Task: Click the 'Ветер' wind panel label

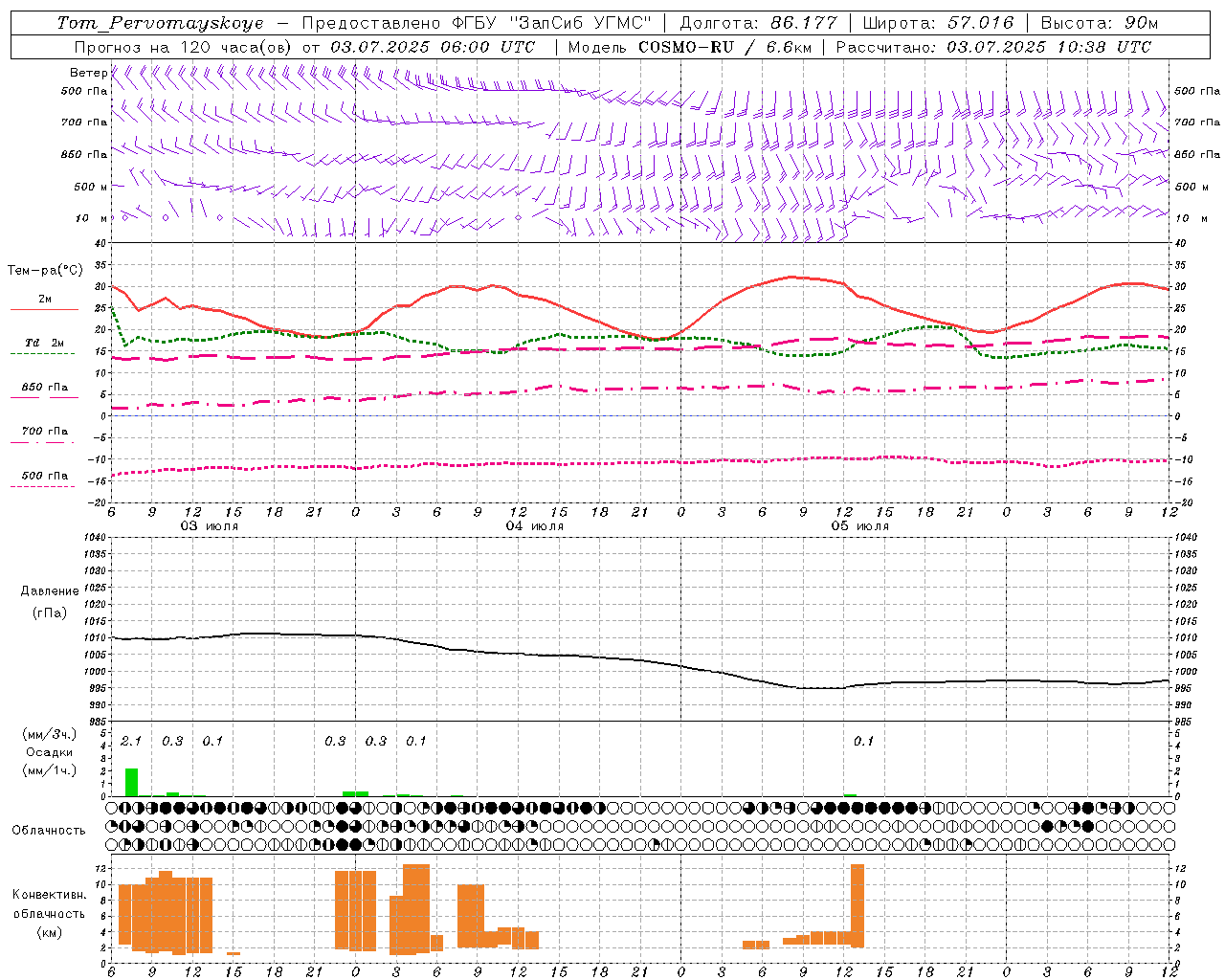Action: coord(88,73)
